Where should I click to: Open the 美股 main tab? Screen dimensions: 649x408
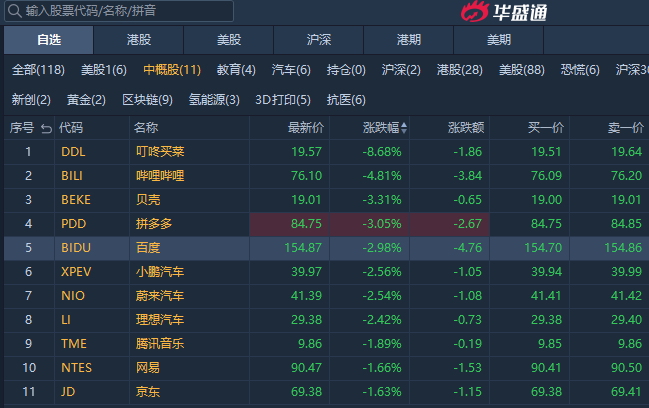[229, 40]
